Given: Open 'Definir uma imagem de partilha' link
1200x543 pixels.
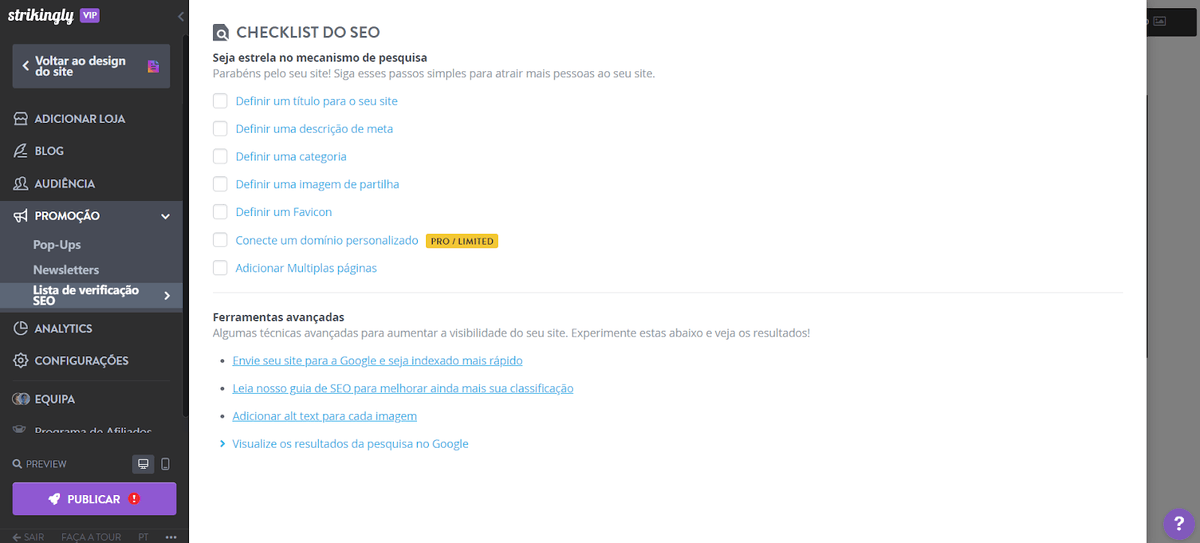Looking at the screenshot, I should [317, 184].
